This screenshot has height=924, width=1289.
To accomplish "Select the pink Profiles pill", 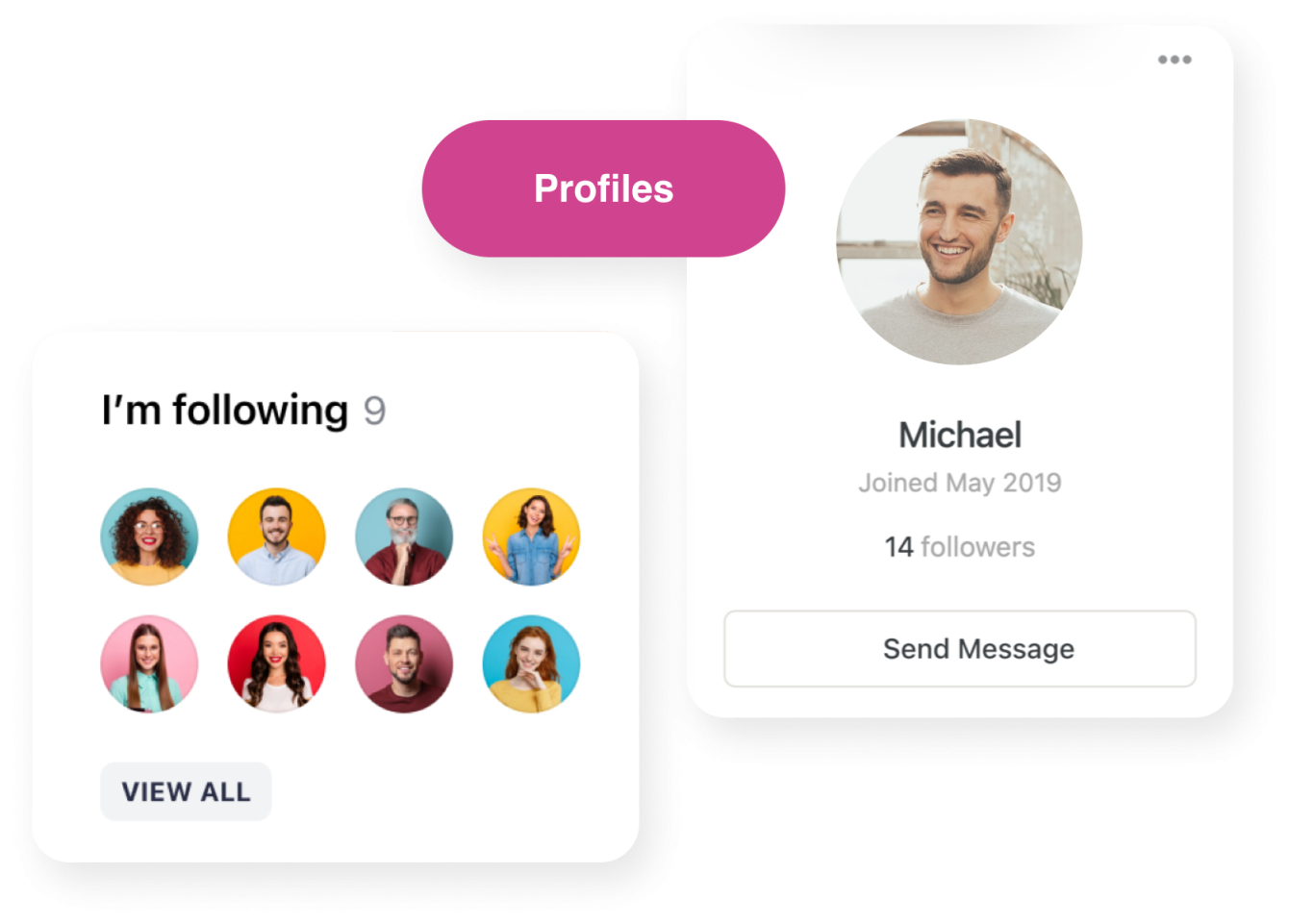I will [603, 188].
